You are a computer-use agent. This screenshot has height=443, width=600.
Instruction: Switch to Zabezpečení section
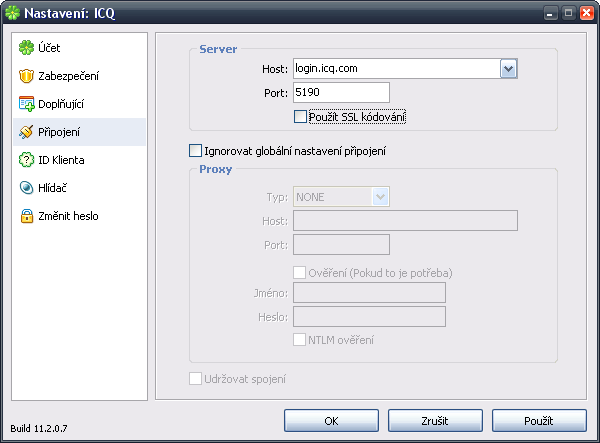click(x=79, y=76)
